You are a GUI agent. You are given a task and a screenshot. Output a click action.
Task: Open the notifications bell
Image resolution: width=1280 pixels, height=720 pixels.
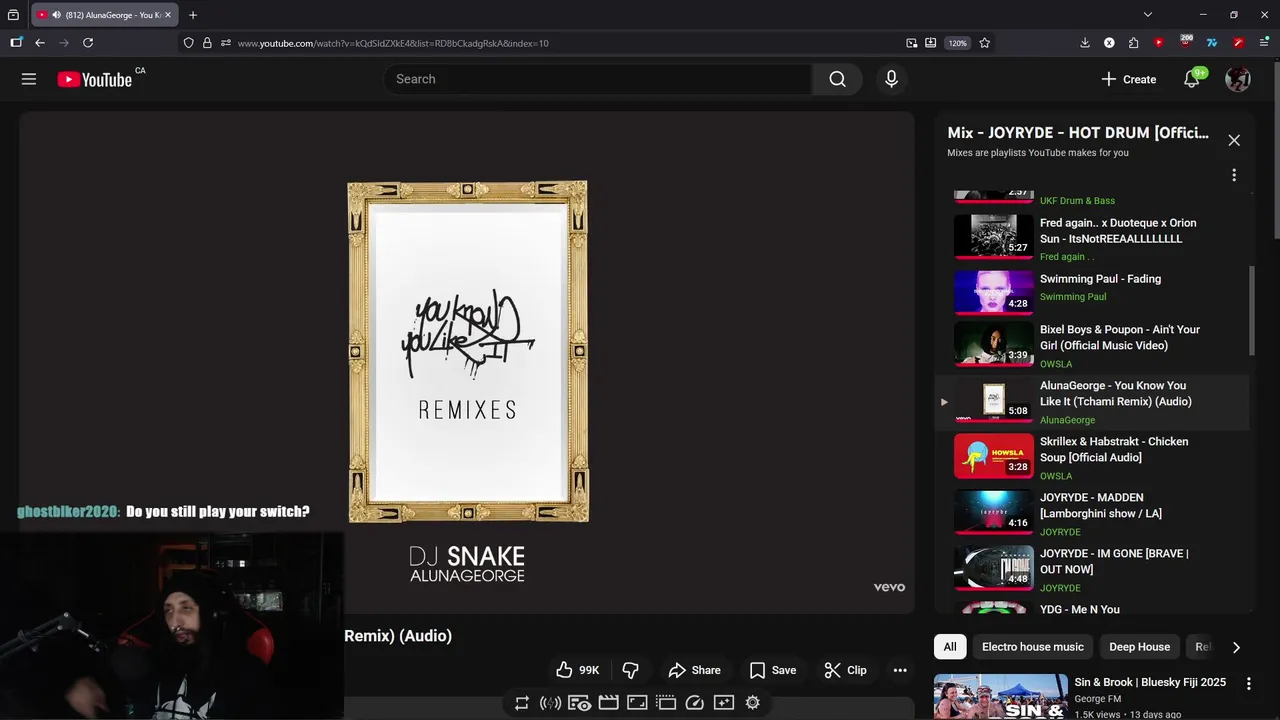[x=1191, y=79]
